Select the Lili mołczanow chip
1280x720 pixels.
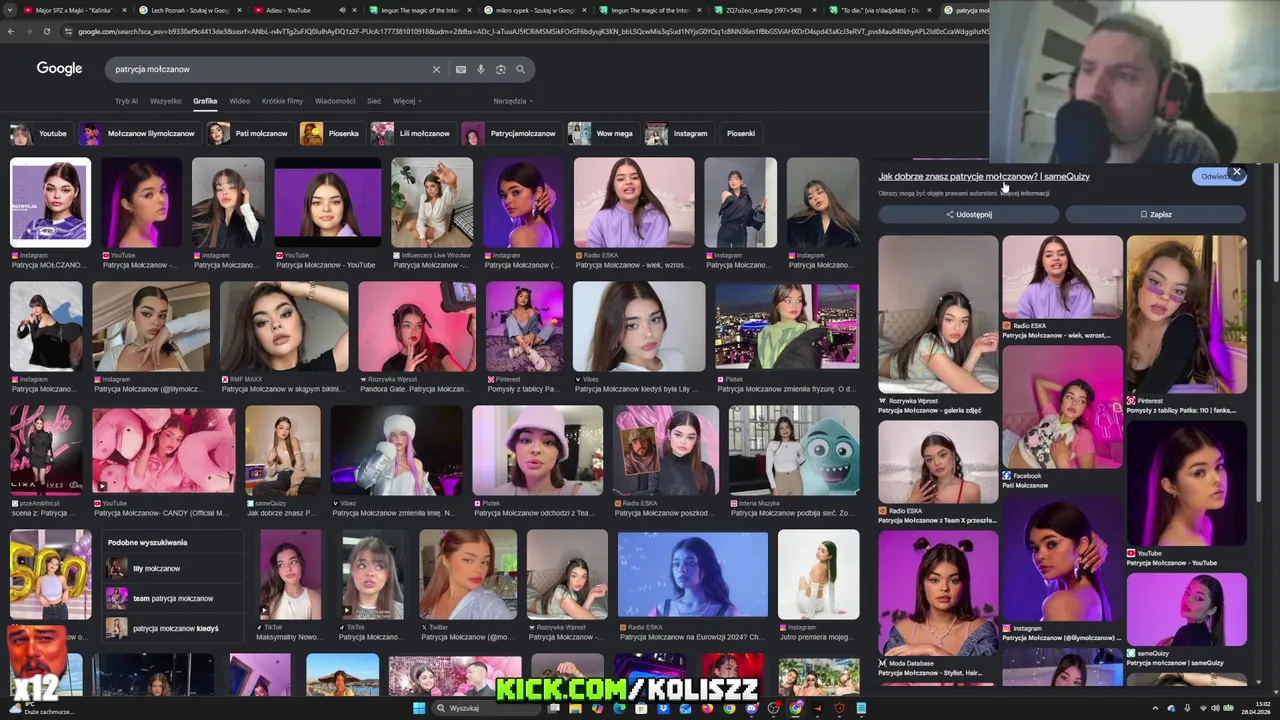pyautogui.click(x=411, y=133)
